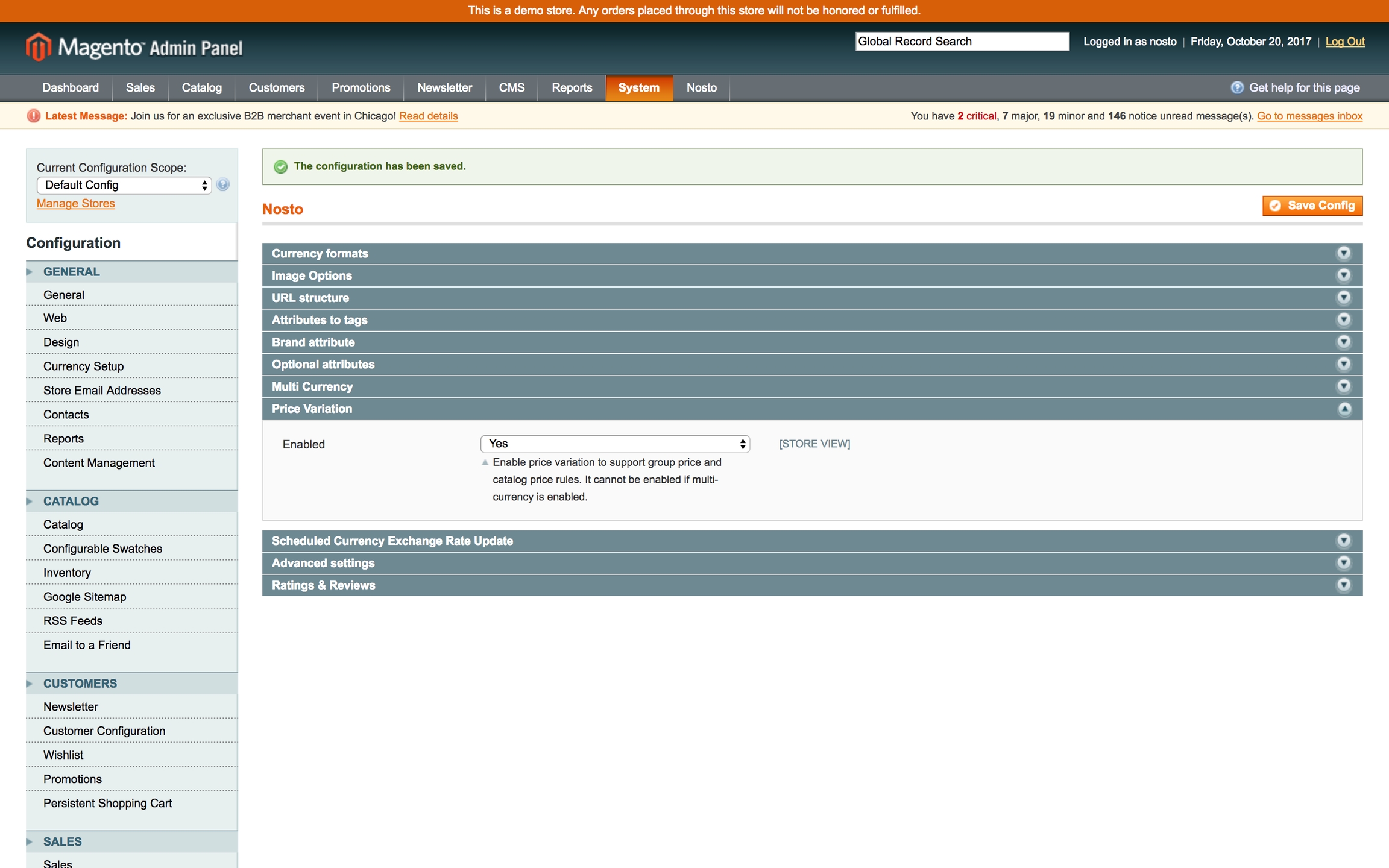The image size is (1389, 868).
Task: Expand the URL structure section
Action: (x=310, y=298)
